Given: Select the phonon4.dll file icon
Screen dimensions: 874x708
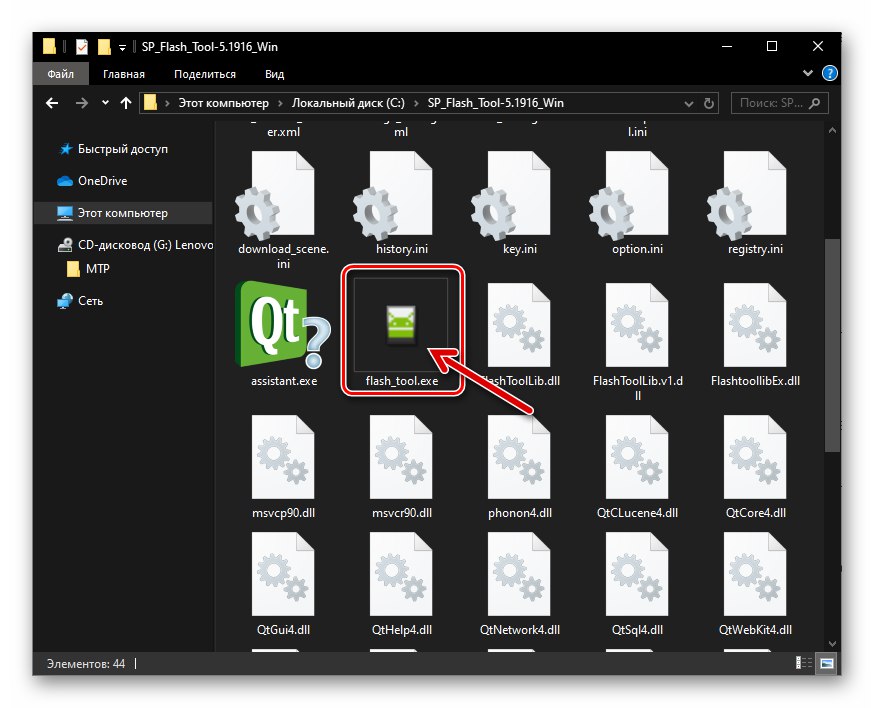Looking at the screenshot, I should coord(519,457).
